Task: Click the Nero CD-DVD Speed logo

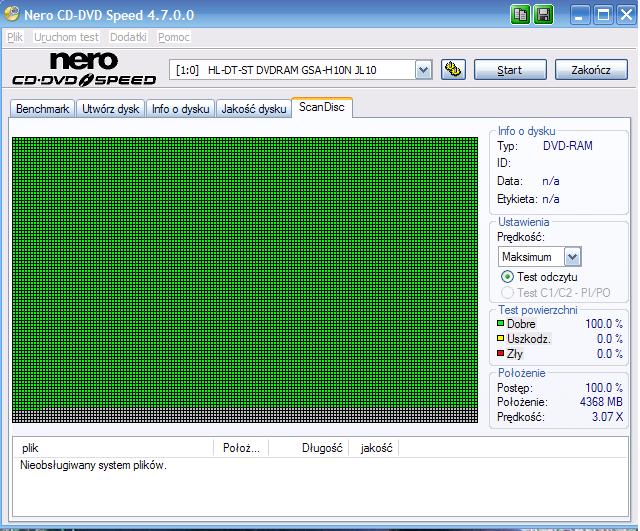Action: [x=84, y=69]
